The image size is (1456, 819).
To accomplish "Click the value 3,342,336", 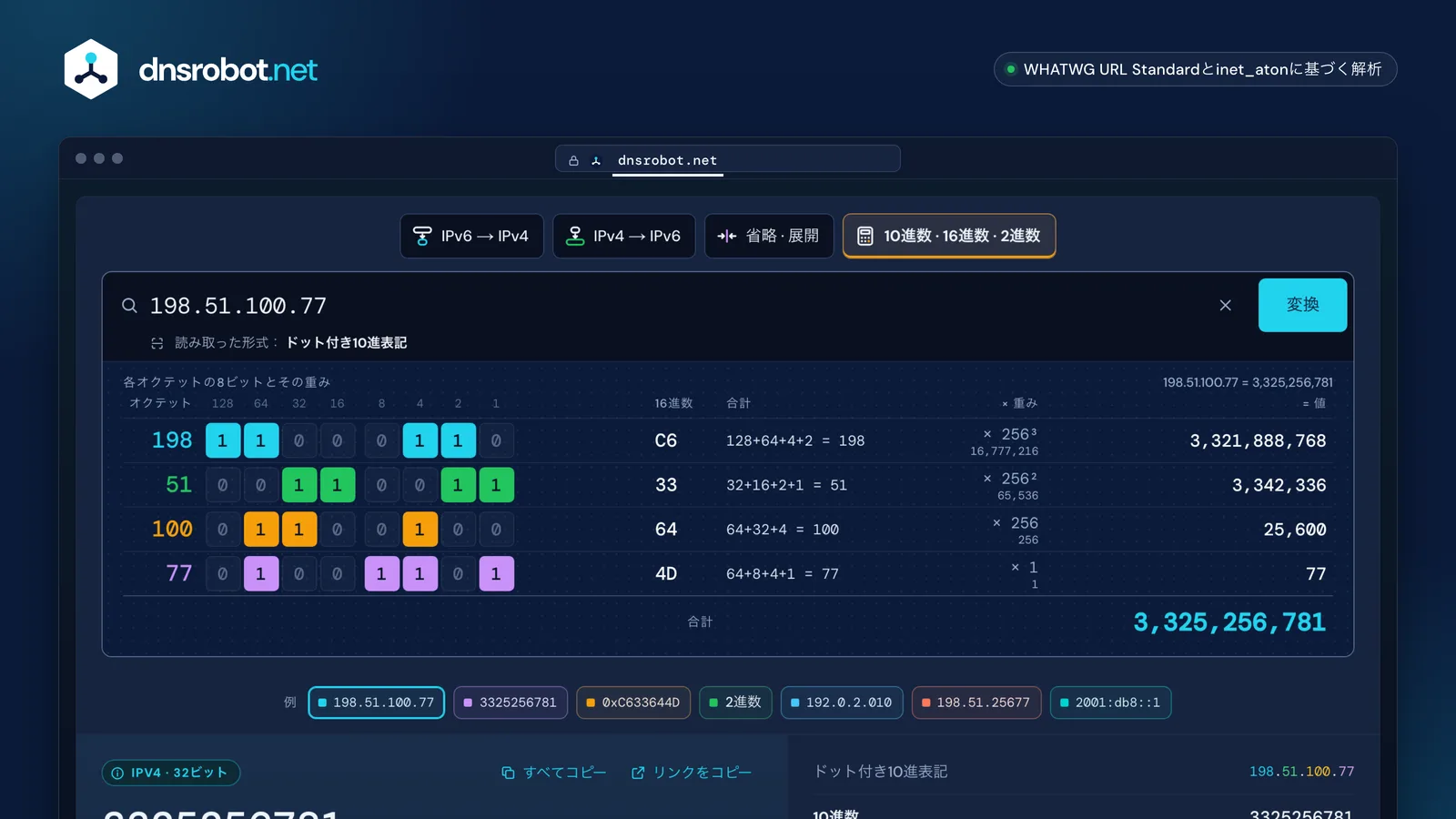I will [x=1279, y=485].
